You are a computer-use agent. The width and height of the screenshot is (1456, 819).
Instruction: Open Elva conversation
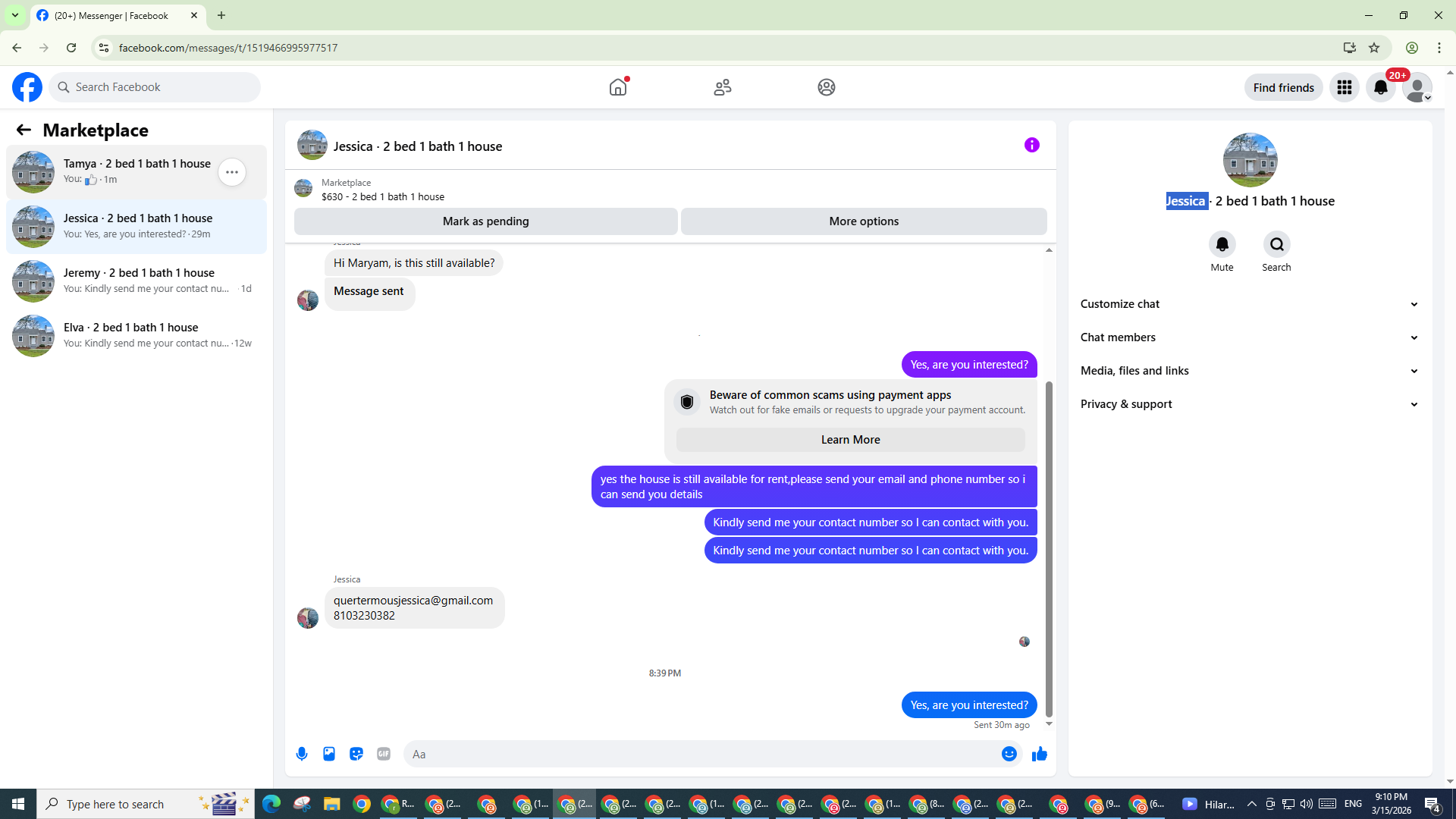136,336
